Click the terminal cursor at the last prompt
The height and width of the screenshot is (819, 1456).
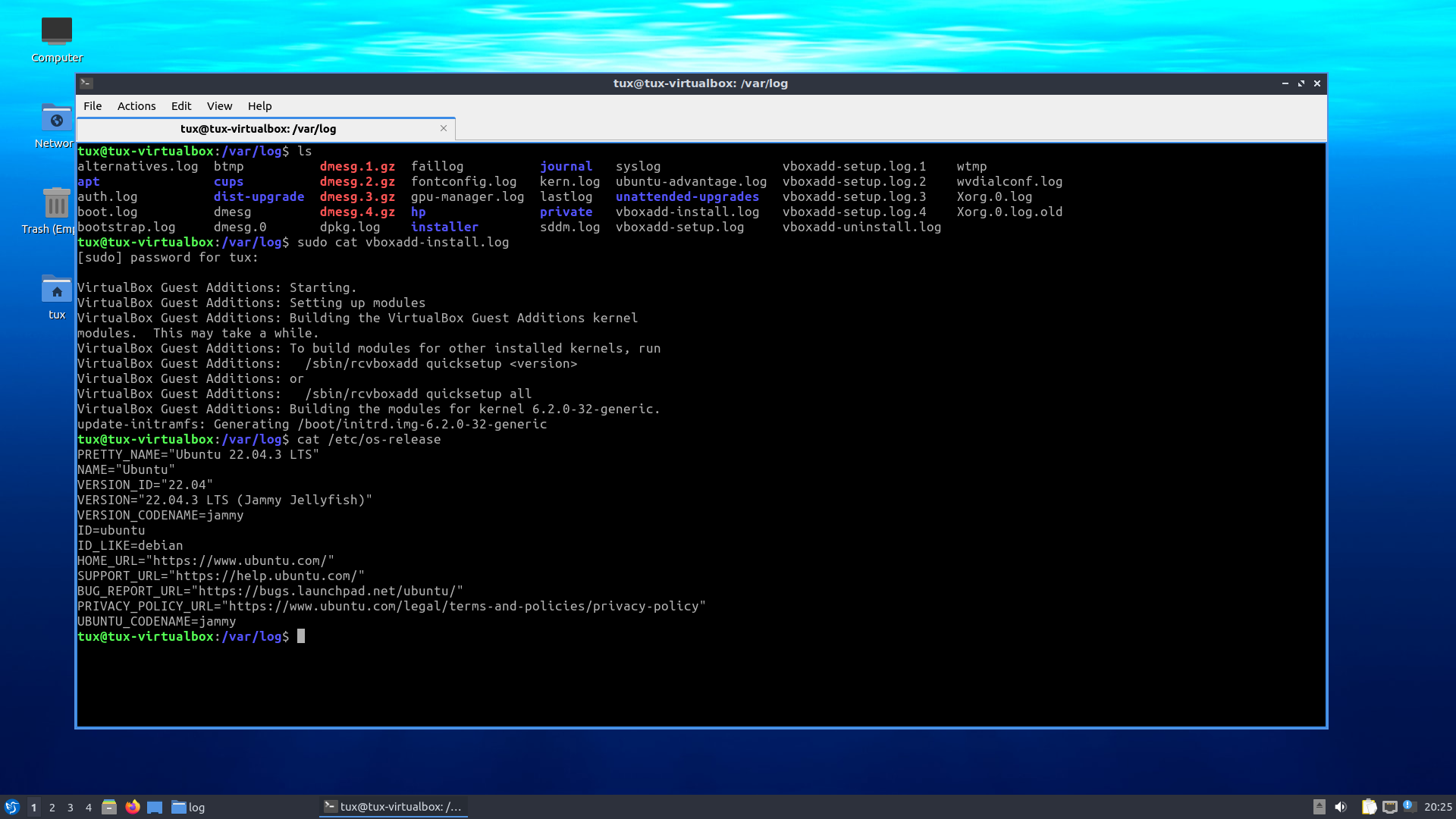click(301, 636)
